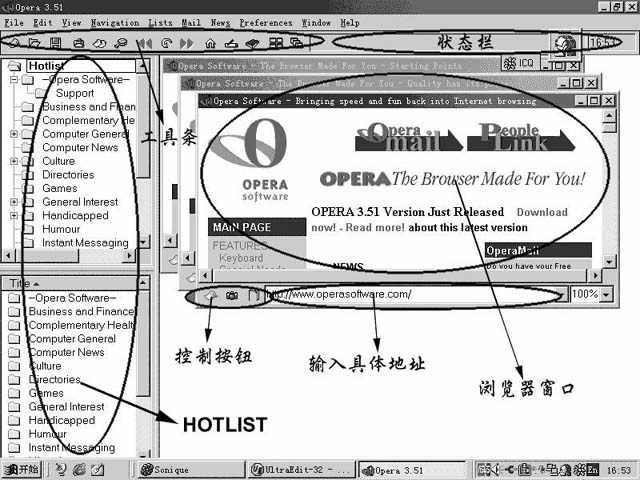Switch to Sonique in the taskbar

pyautogui.click(x=191, y=470)
